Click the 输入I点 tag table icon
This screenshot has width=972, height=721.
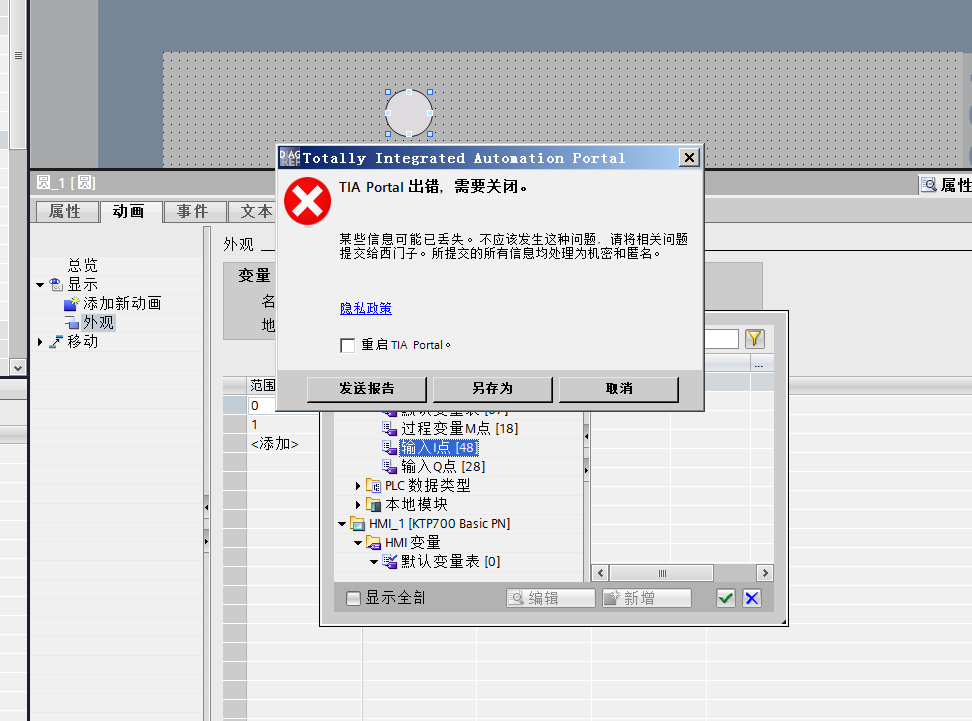tap(389, 448)
